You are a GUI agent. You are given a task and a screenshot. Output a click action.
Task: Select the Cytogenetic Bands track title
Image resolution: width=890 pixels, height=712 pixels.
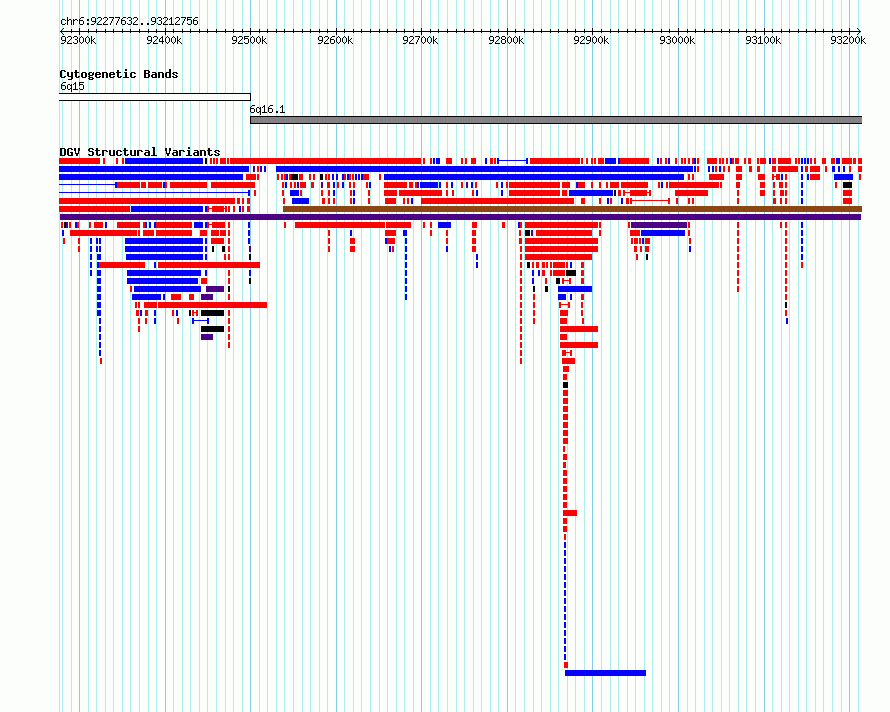click(x=119, y=74)
